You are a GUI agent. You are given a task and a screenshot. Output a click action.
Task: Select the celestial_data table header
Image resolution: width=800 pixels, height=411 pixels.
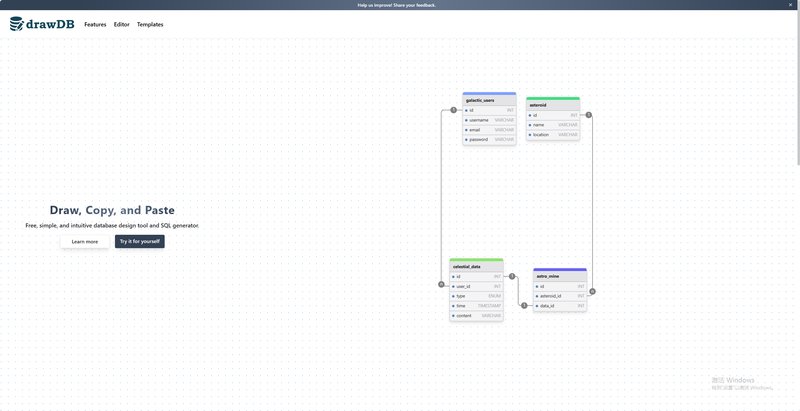pos(476,267)
